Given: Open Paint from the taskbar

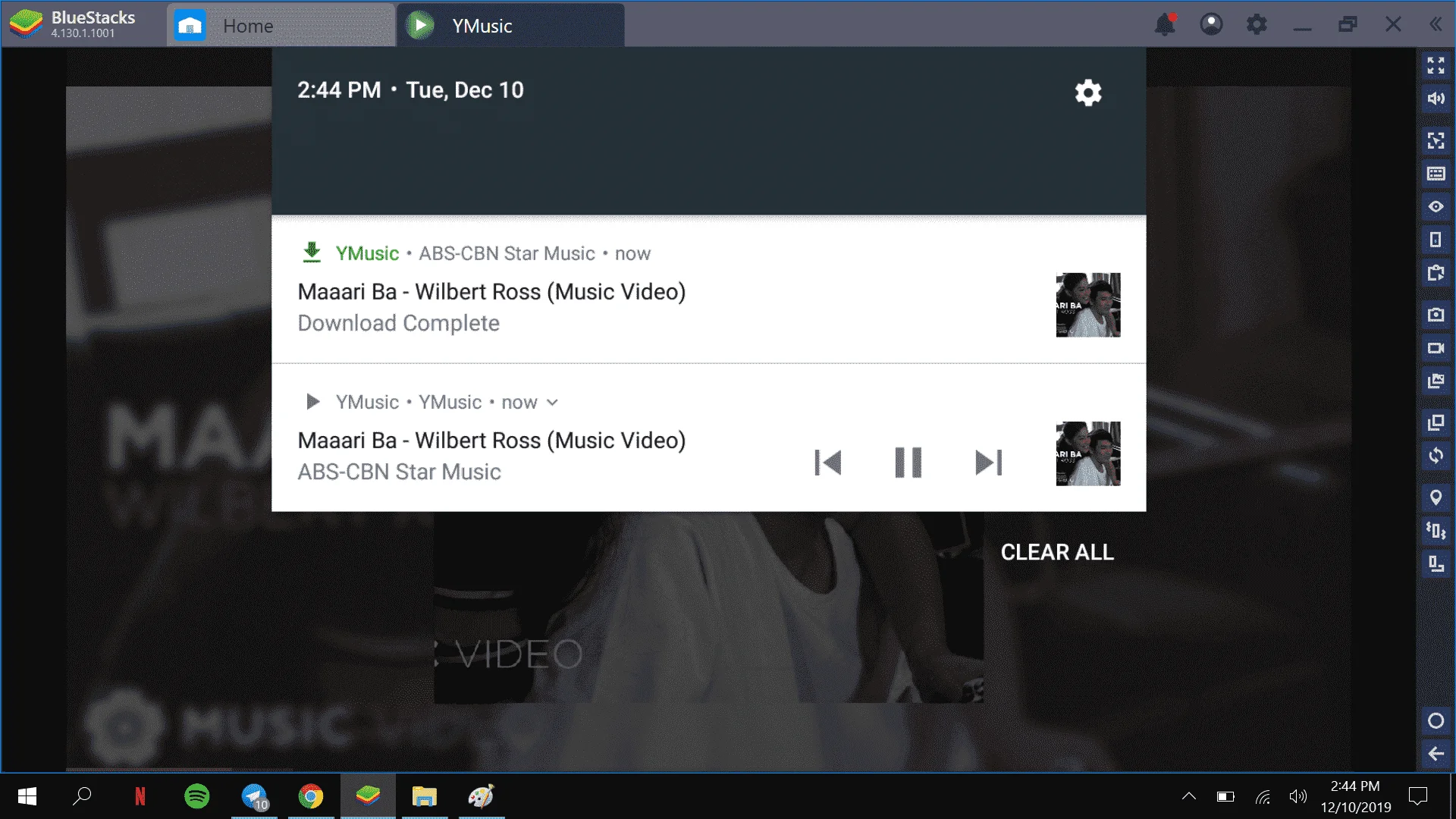Looking at the screenshot, I should coord(482,796).
